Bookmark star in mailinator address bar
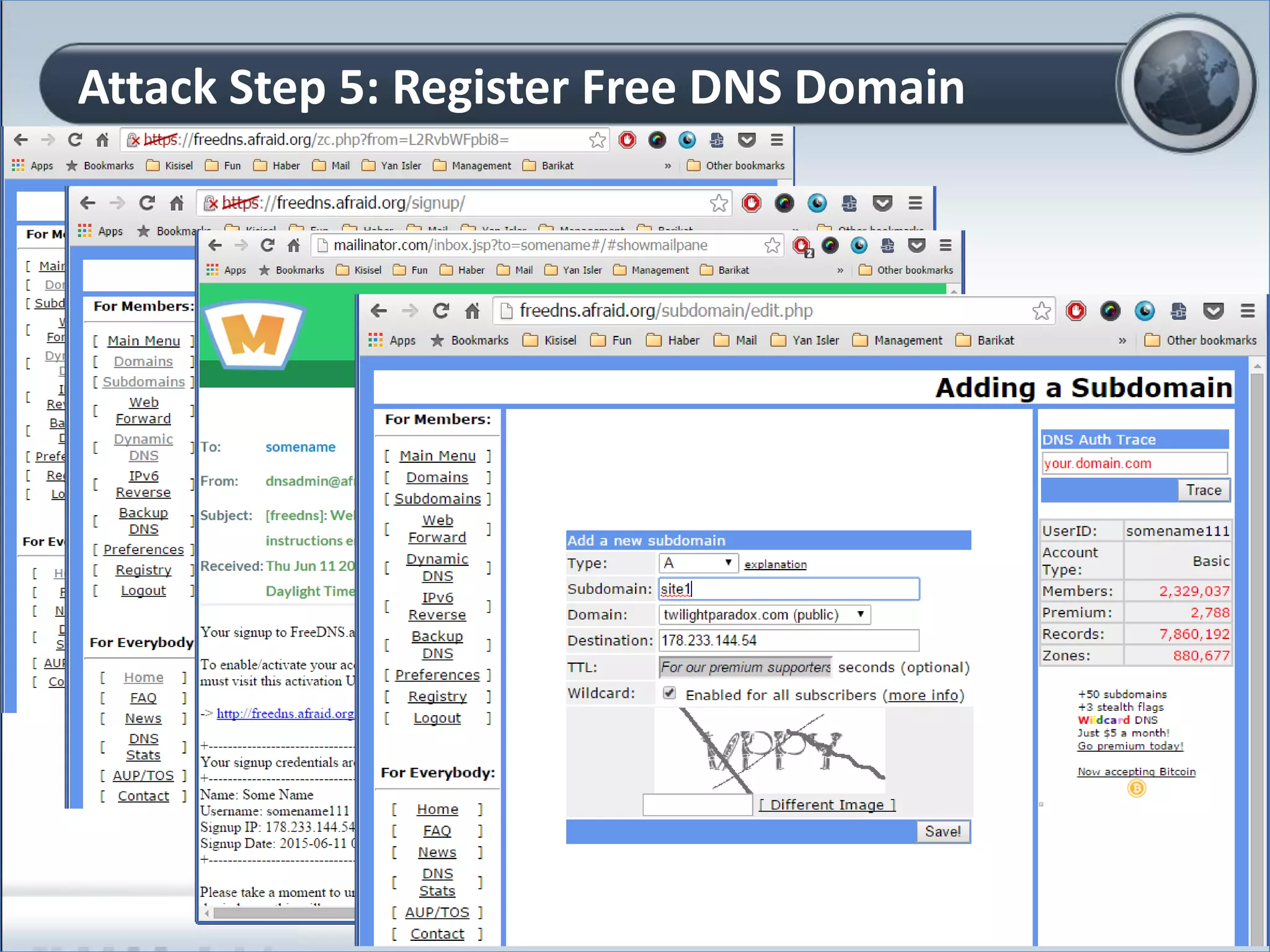The width and height of the screenshot is (1270, 952). (x=772, y=245)
